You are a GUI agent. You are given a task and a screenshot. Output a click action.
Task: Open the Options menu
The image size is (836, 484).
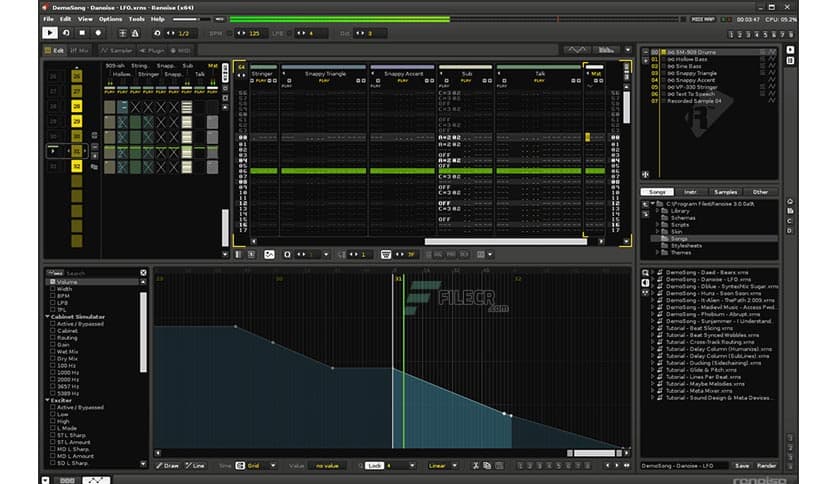click(x=110, y=19)
